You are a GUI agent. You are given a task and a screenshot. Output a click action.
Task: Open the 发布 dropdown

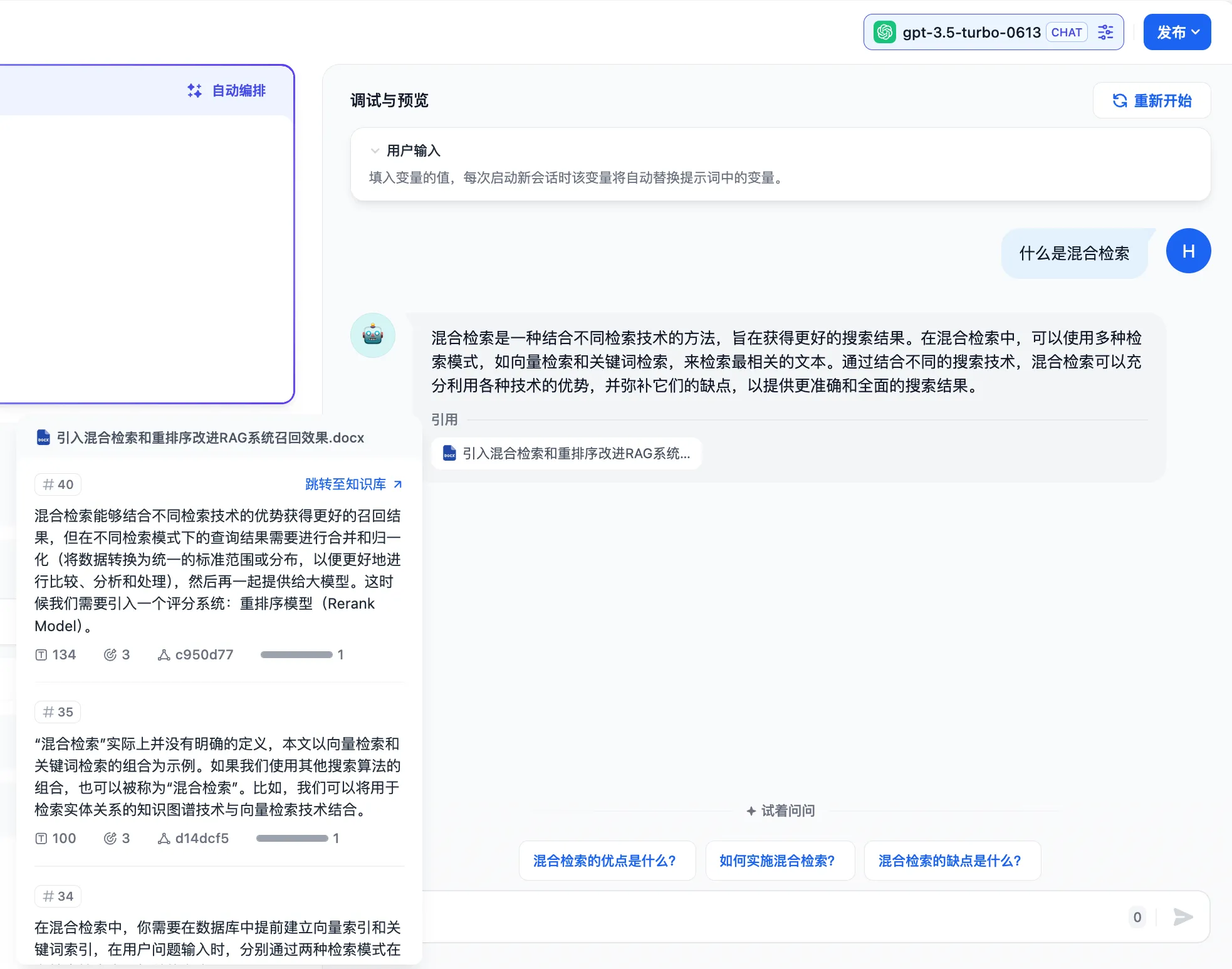click(x=1177, y=32)
